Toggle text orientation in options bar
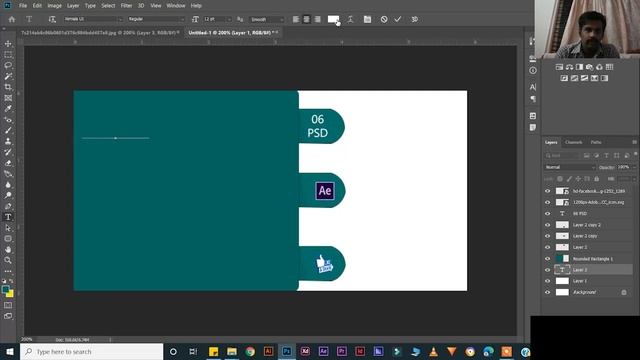This screenshot has width=640, height=360. (52, 19)
